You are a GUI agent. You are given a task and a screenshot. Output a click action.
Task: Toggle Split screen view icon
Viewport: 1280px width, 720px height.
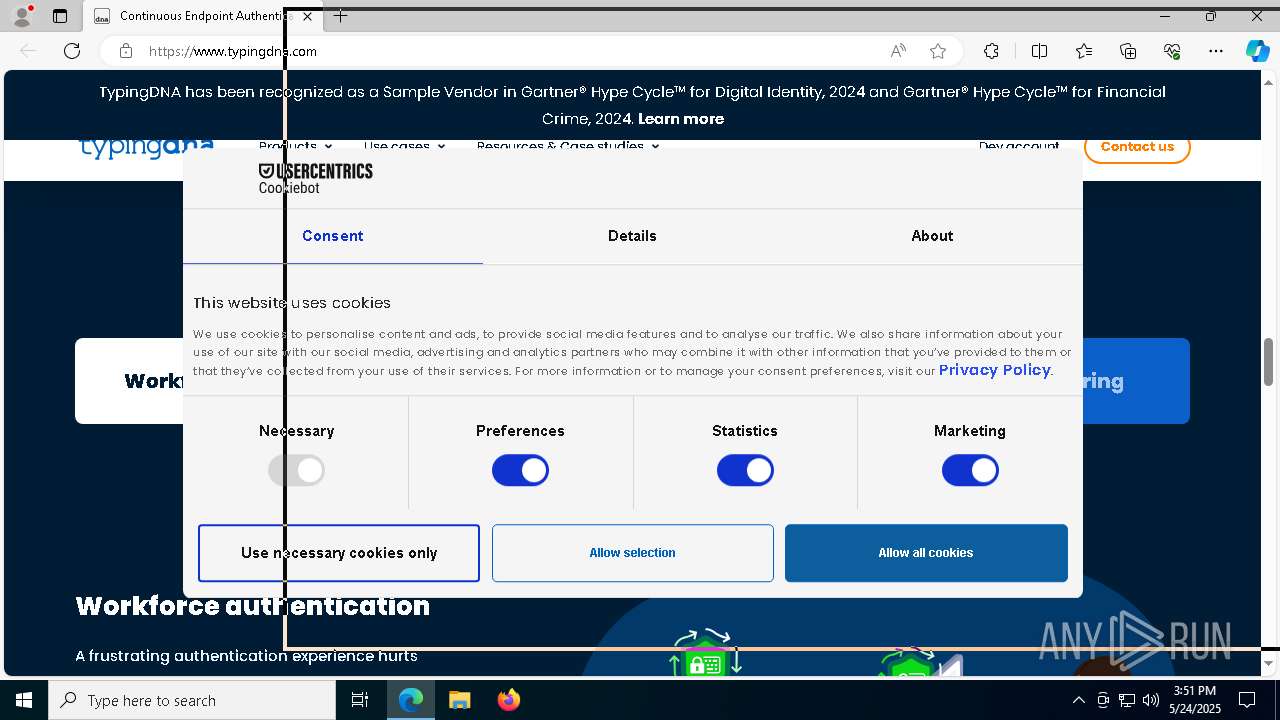pyautogui.click(x=1039, y=51)
